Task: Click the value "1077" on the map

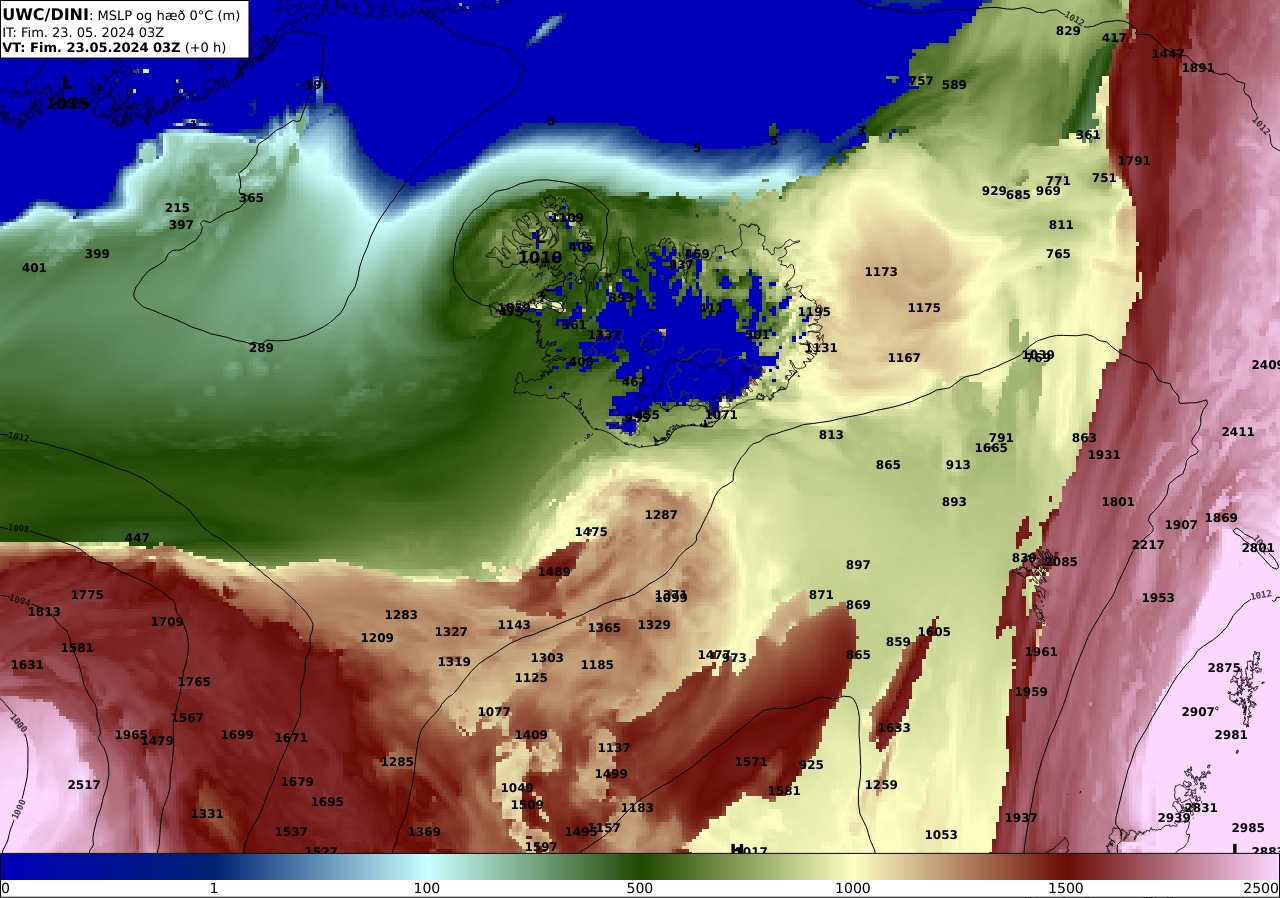Action: pyautogui.click(x=494, y=712)
